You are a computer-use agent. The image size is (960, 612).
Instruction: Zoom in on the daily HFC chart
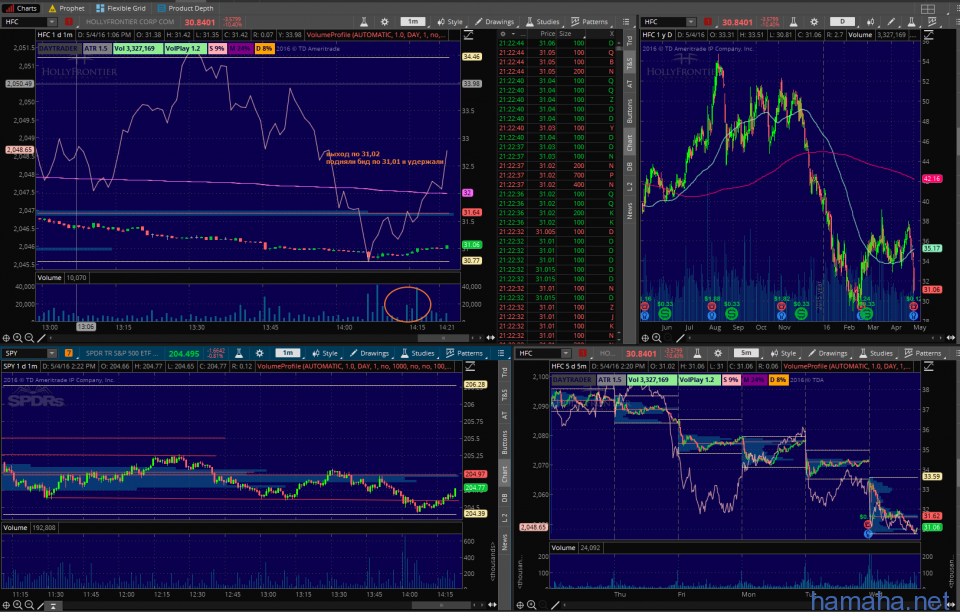pos(656,338)
